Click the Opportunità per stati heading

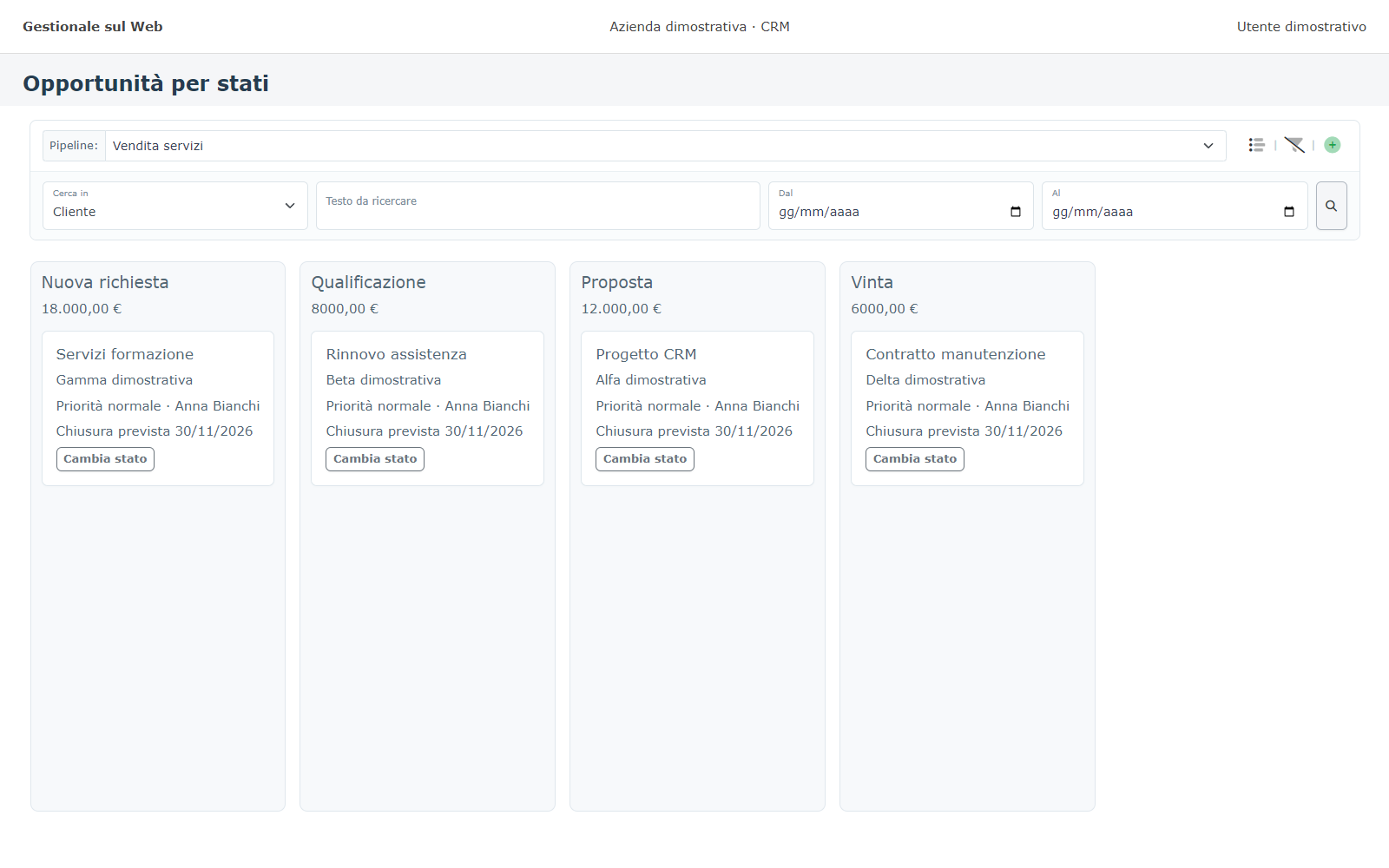pyautogui.click(x=146, y=83)
